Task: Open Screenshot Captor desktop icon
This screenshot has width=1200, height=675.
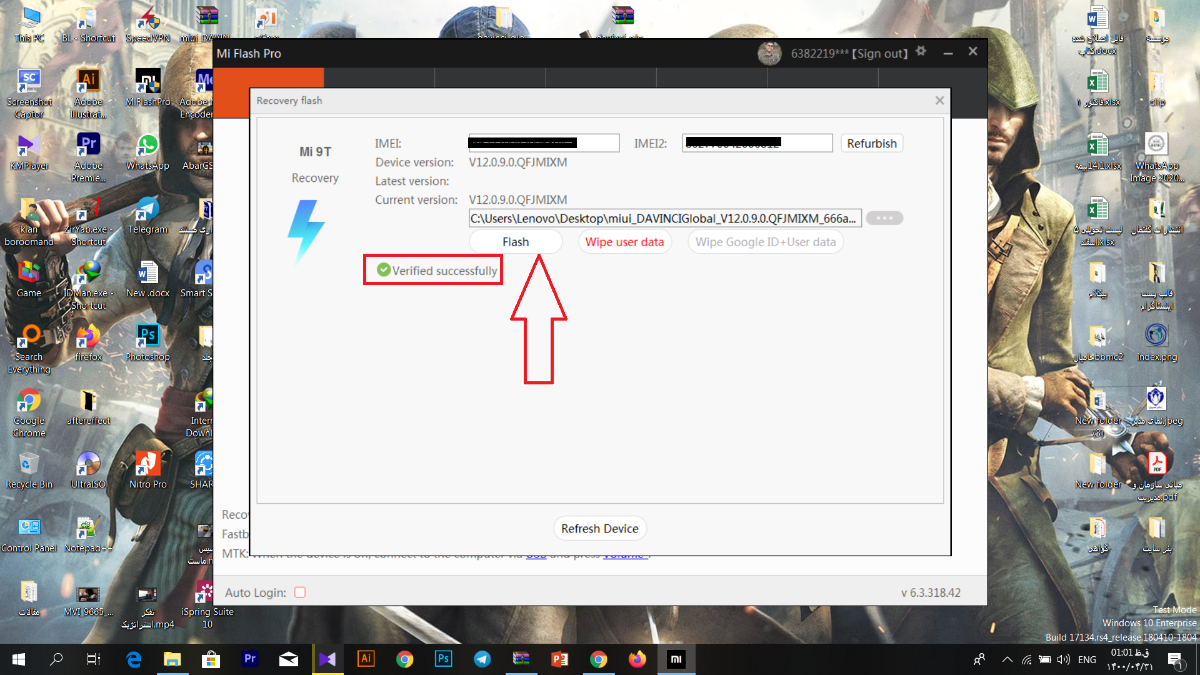Action: (x=30, y=94)
